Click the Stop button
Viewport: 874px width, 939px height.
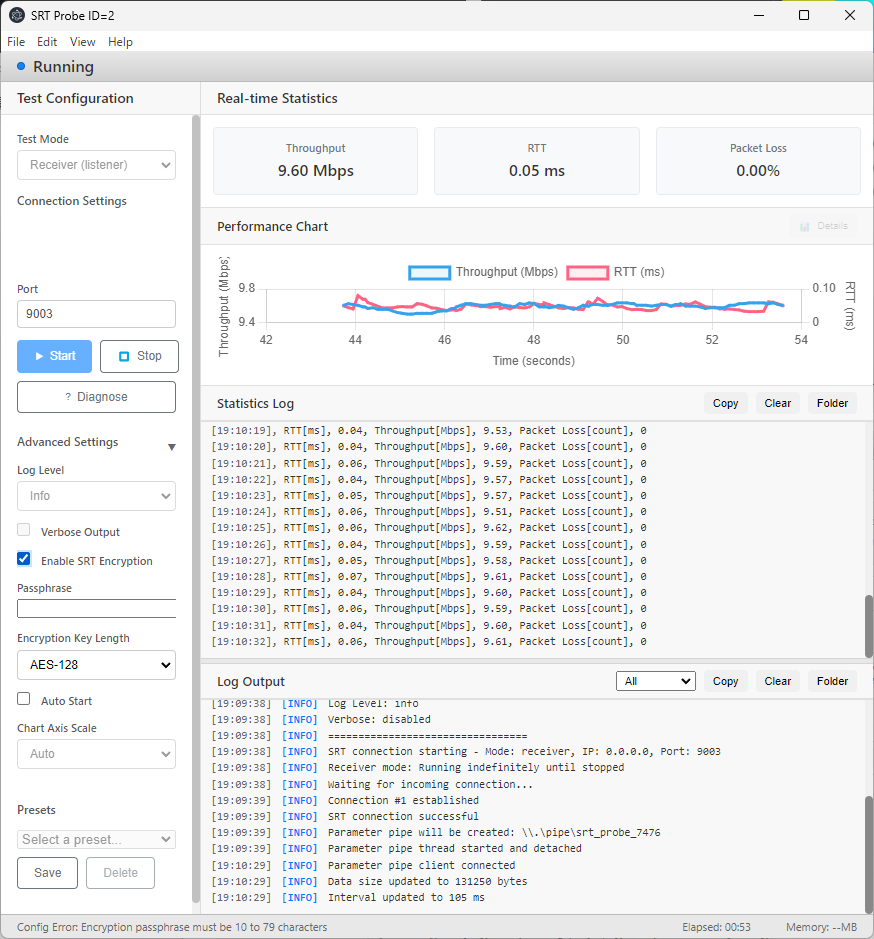(139, 356)
